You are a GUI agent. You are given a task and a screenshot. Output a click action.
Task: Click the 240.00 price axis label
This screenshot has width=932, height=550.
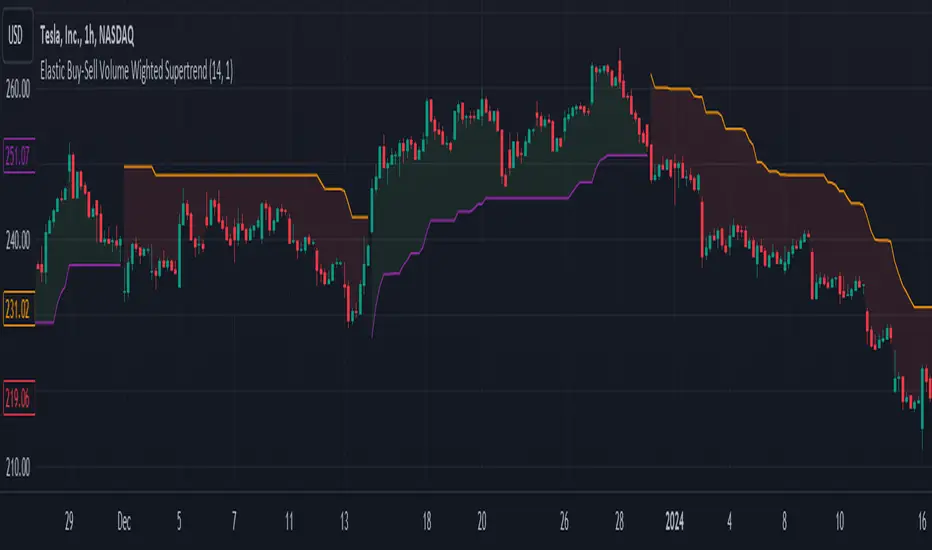pos(19,240)
